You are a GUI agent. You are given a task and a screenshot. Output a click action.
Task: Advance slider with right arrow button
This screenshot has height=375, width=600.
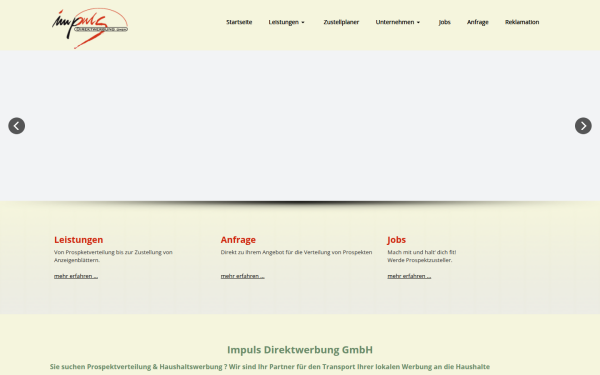pos(583,126)
